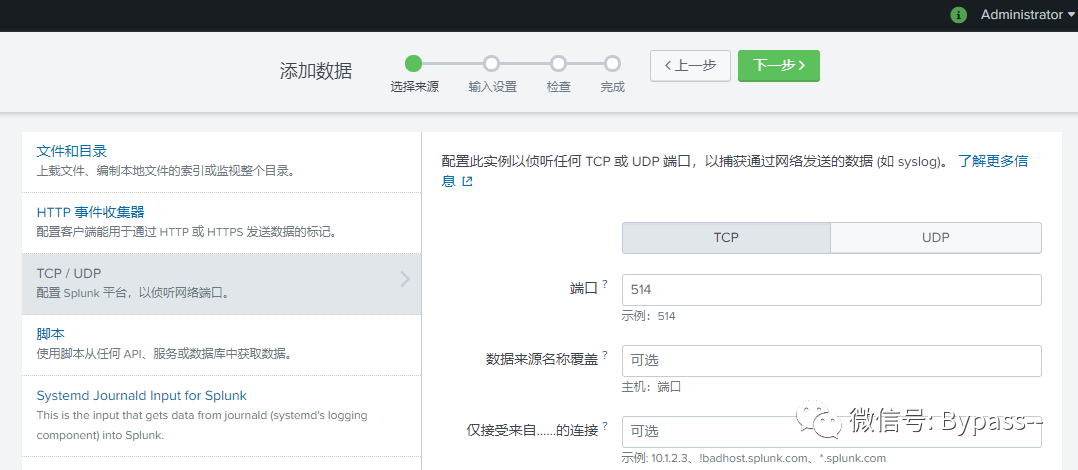Open HTTP 事件收集器 data source
The image size is (1078, 470).
(x=91, y=212)
